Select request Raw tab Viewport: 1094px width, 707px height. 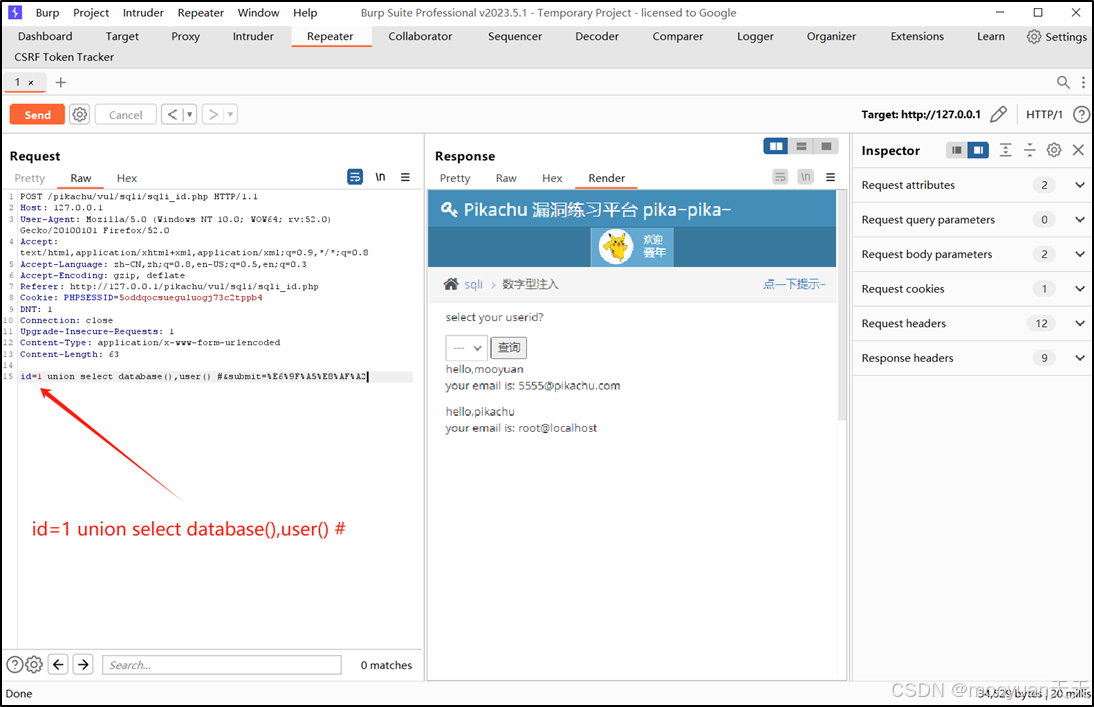[81, 178]
